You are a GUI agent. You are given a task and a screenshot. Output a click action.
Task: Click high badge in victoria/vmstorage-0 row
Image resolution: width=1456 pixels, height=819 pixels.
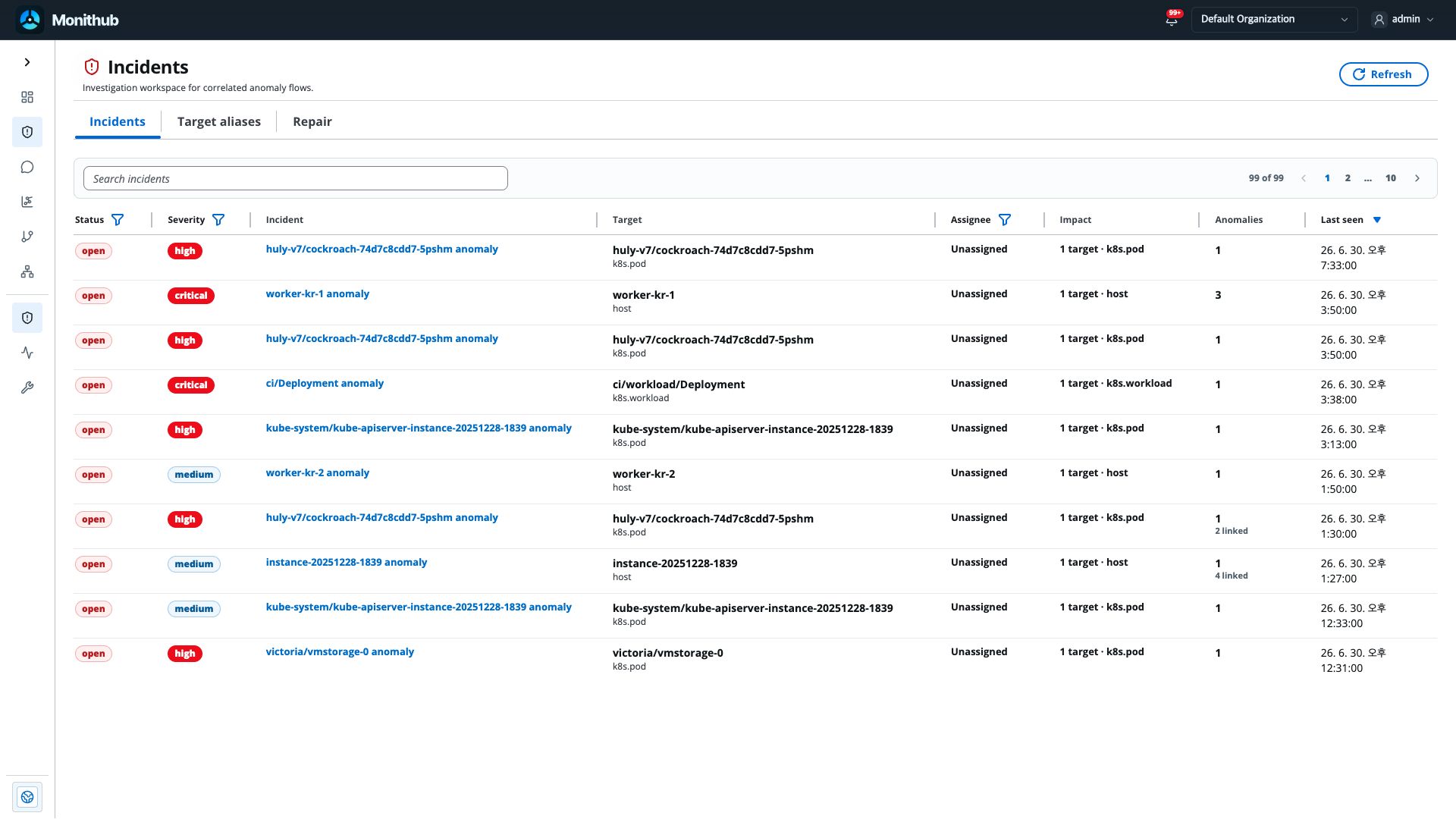click(x=185, y=654)
